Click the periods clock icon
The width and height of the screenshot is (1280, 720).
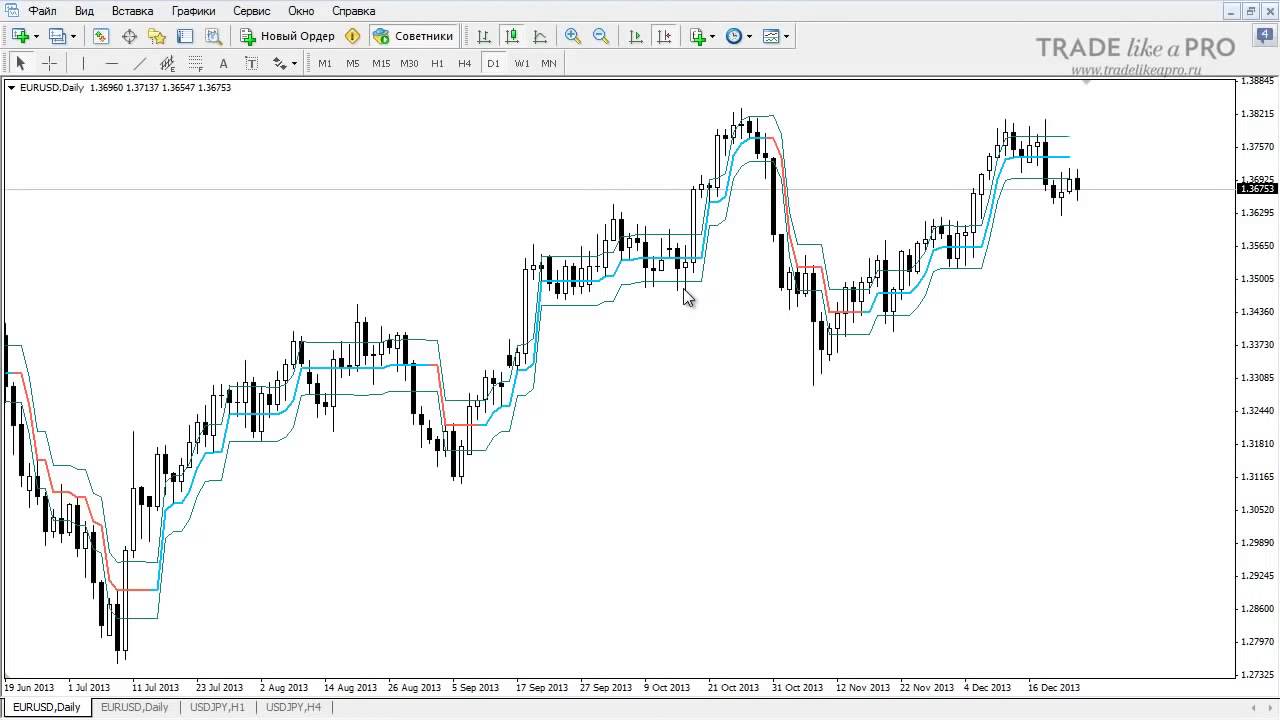tap(734, 36)
